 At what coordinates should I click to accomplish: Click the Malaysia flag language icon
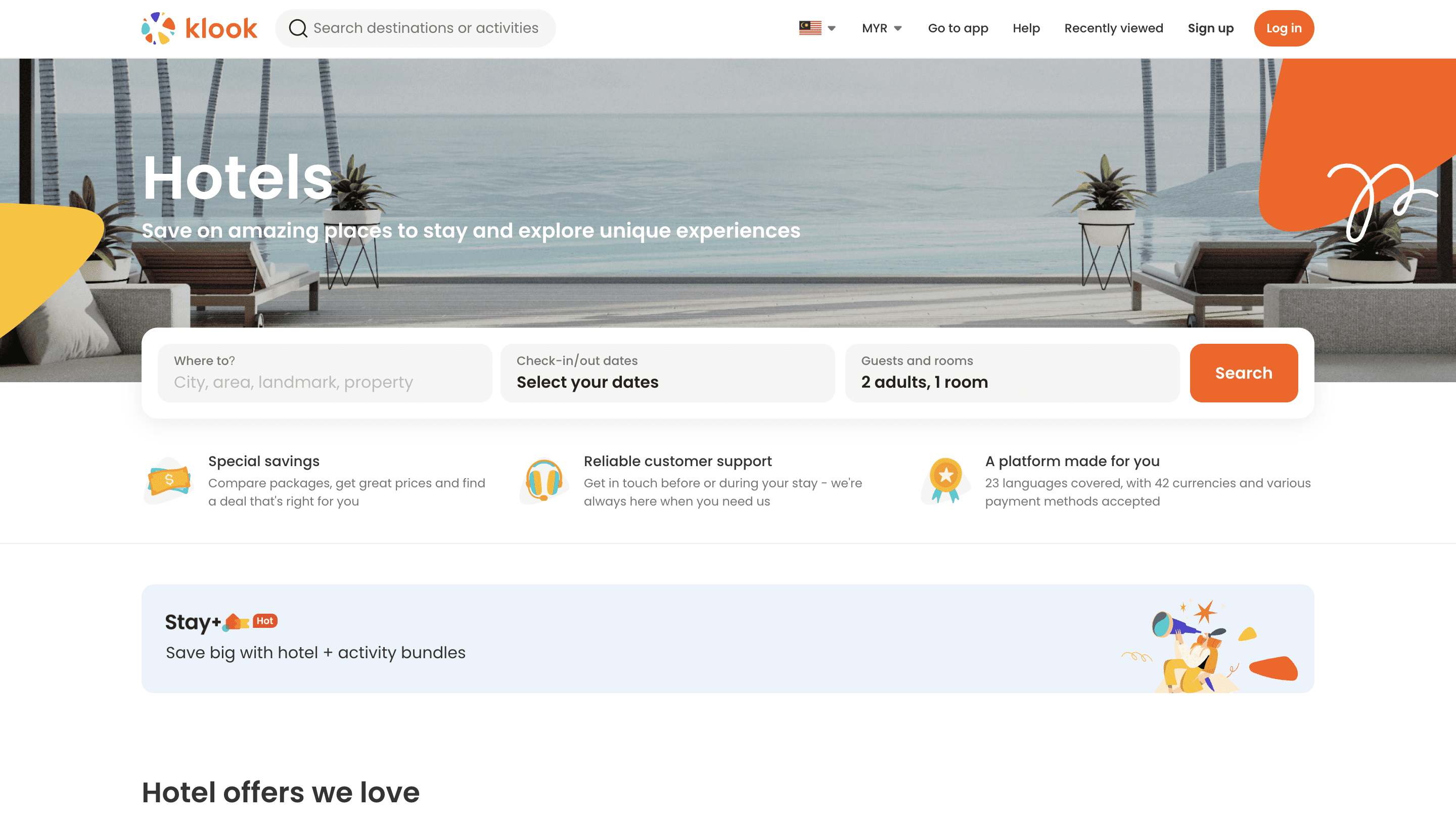coord(809,27)
